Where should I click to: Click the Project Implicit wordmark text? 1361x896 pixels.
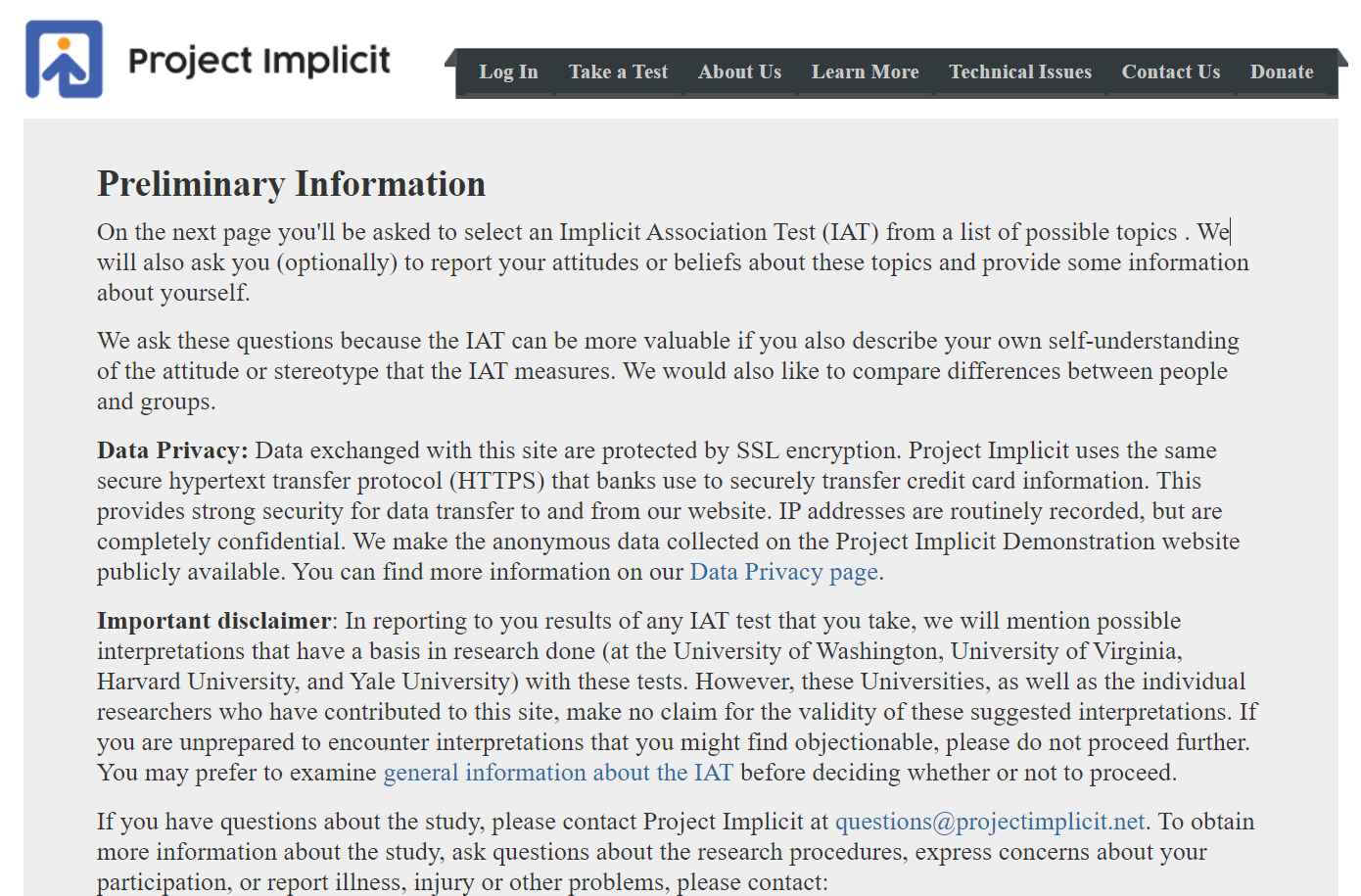pyautogui.click(x=259, y=61)
